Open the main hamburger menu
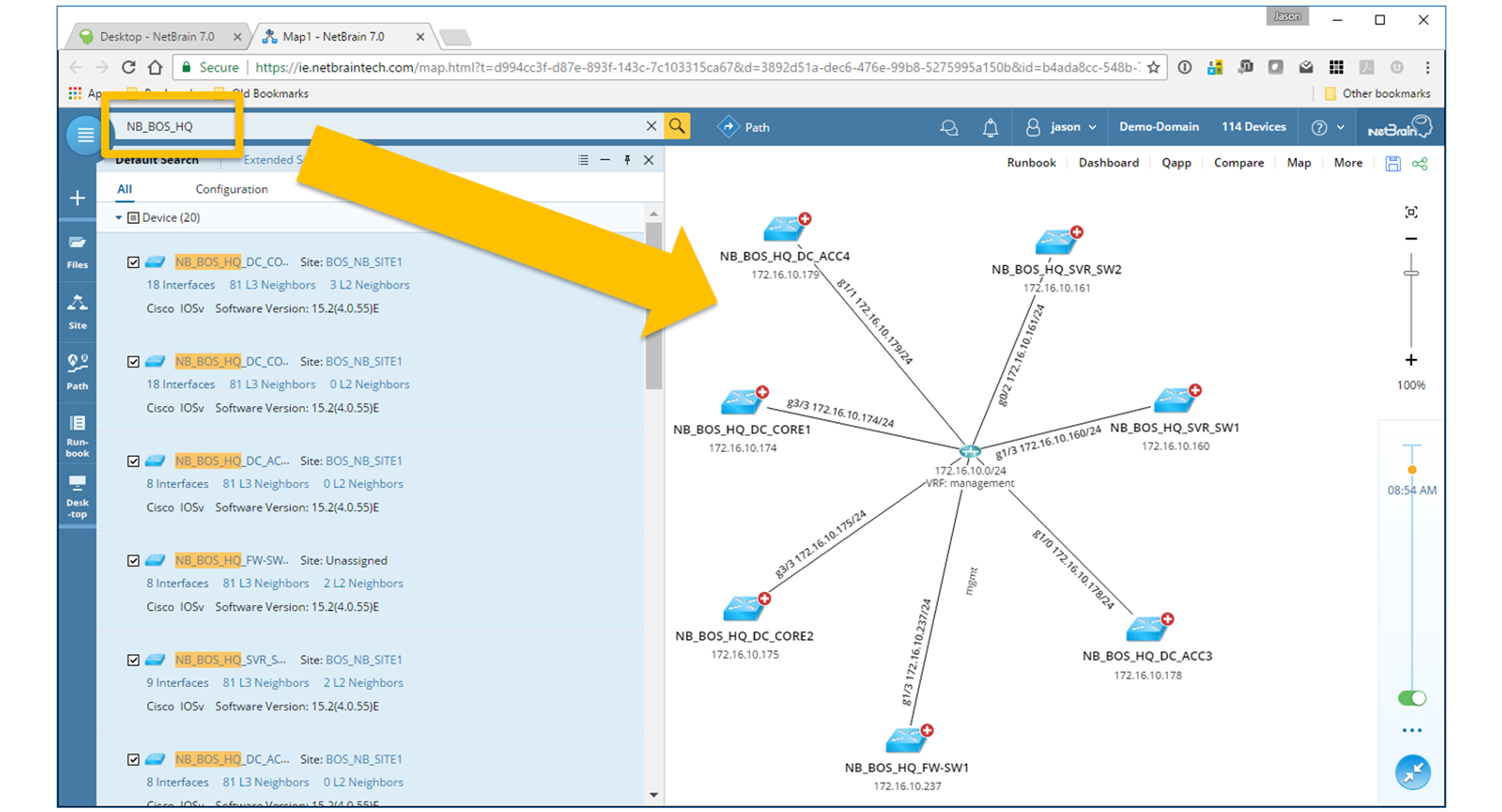This screenshot has width=1502, height=812. tap(84, 135)
